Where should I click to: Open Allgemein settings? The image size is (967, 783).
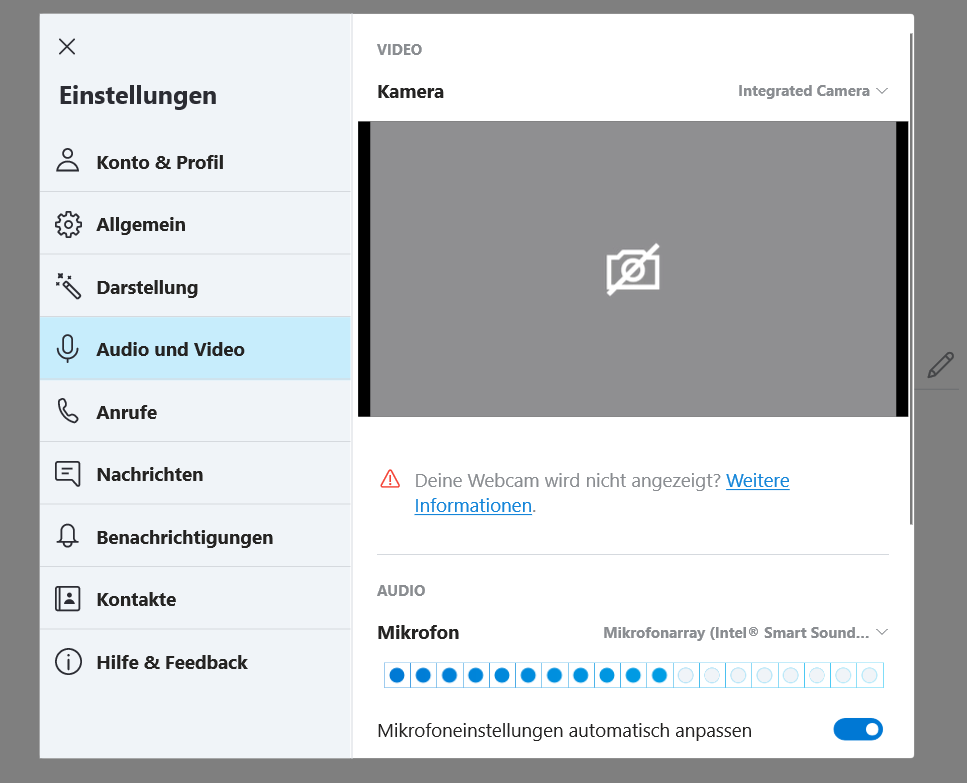coord(195,224)
